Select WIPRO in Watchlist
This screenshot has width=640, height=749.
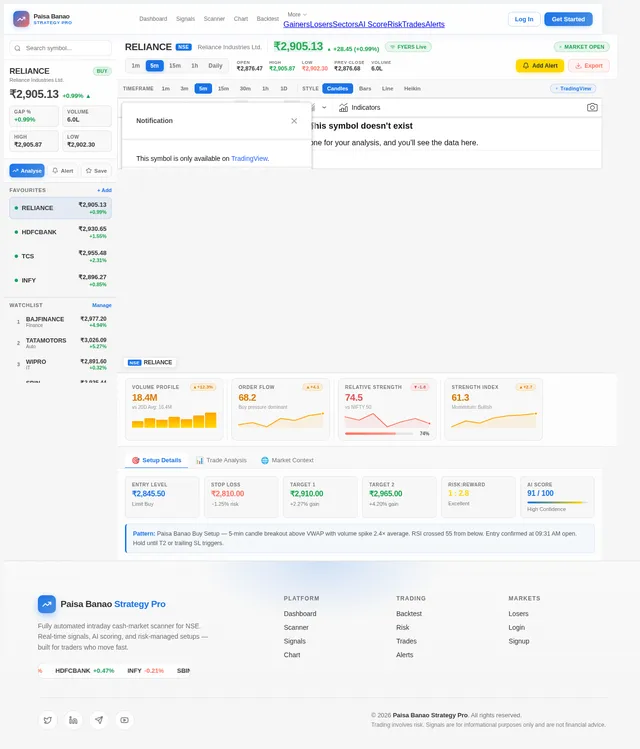click(x=61, y=364)
